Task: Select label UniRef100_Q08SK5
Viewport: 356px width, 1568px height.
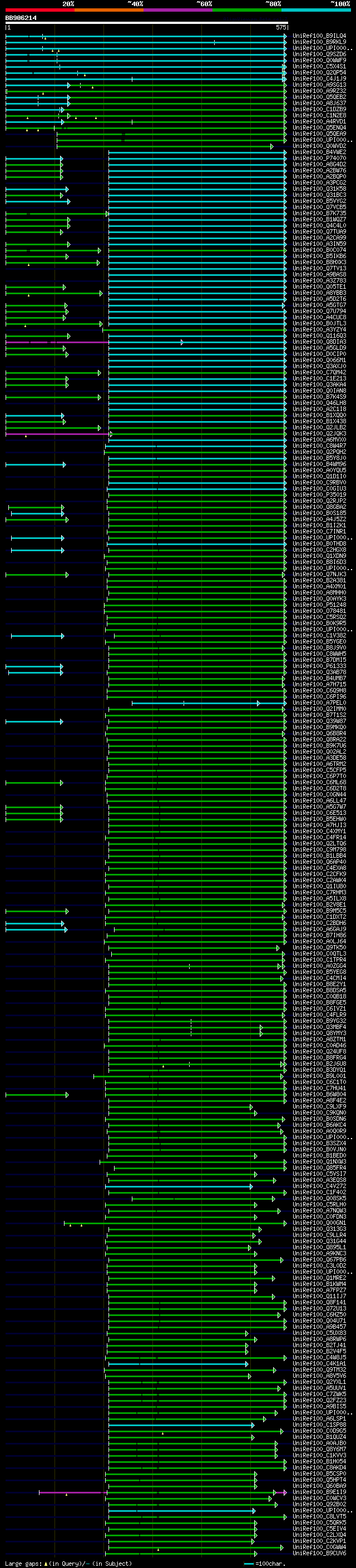Action: click(319, 1199)
